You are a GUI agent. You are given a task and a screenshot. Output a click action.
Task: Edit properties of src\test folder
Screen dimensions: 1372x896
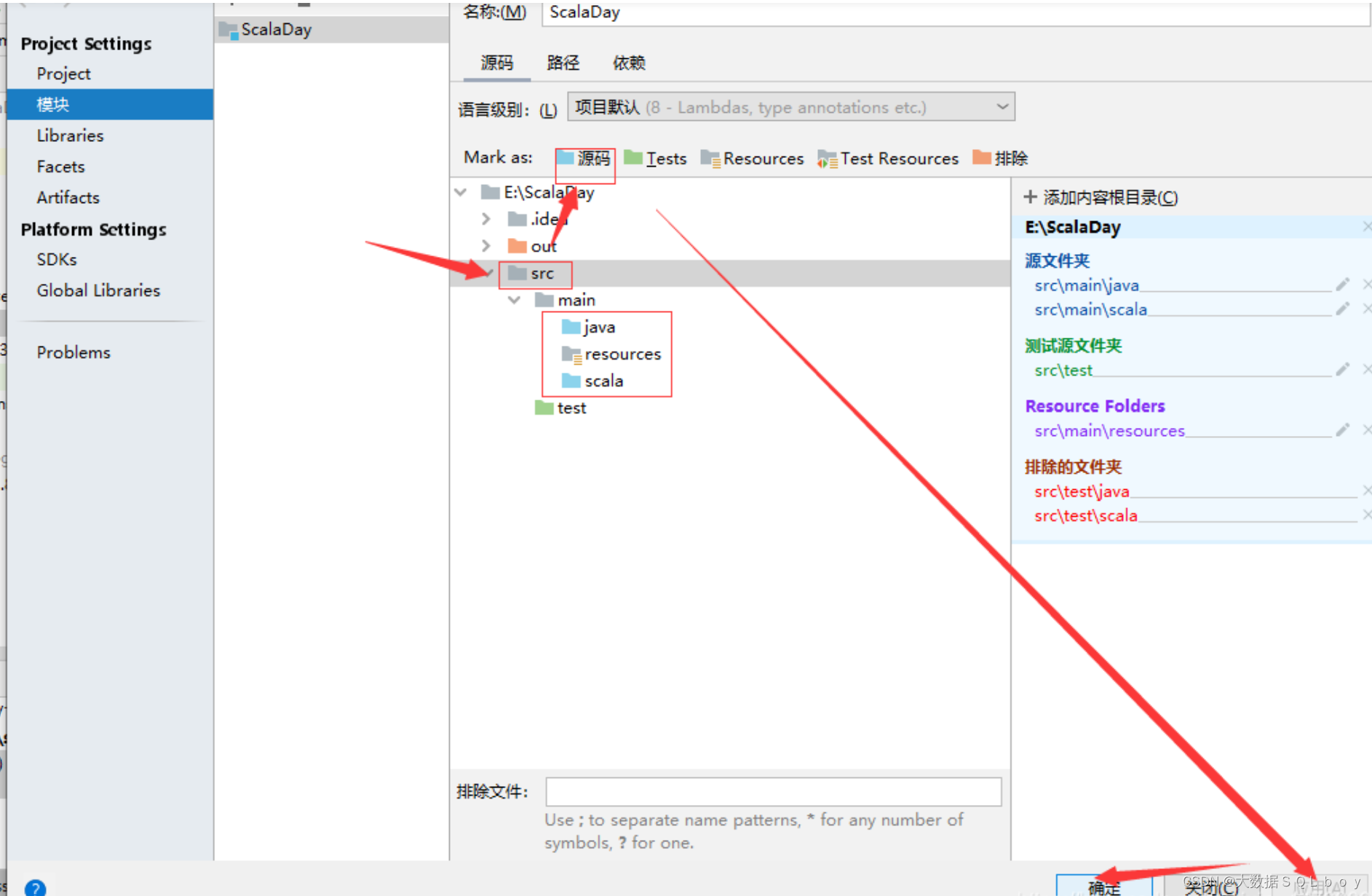click(1343, 370)
